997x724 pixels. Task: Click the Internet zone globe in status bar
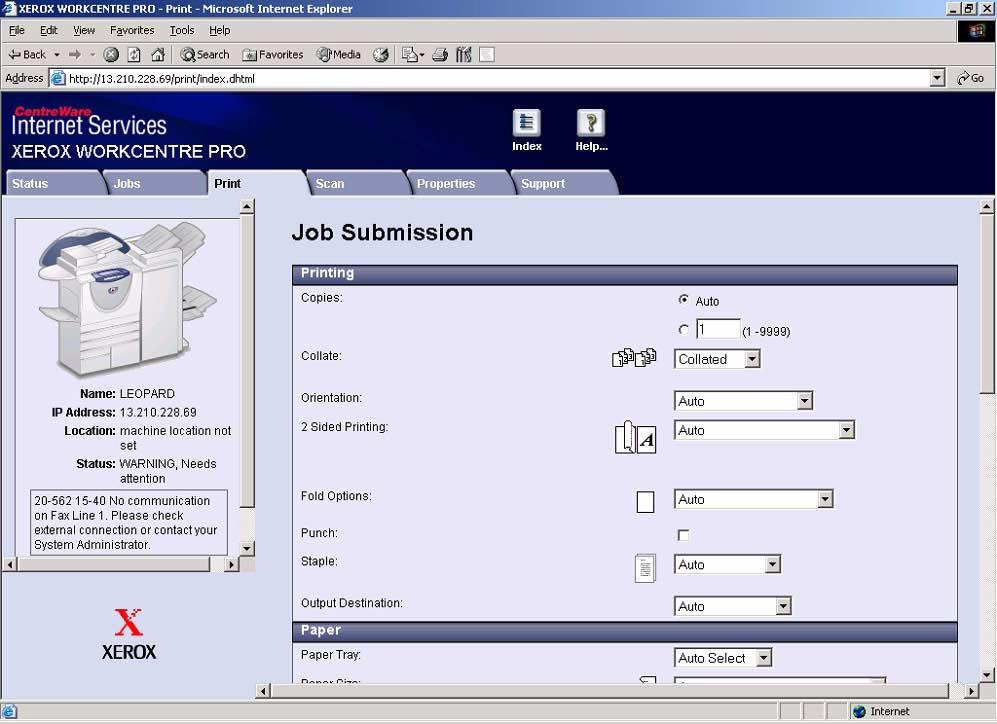point(860,711)
